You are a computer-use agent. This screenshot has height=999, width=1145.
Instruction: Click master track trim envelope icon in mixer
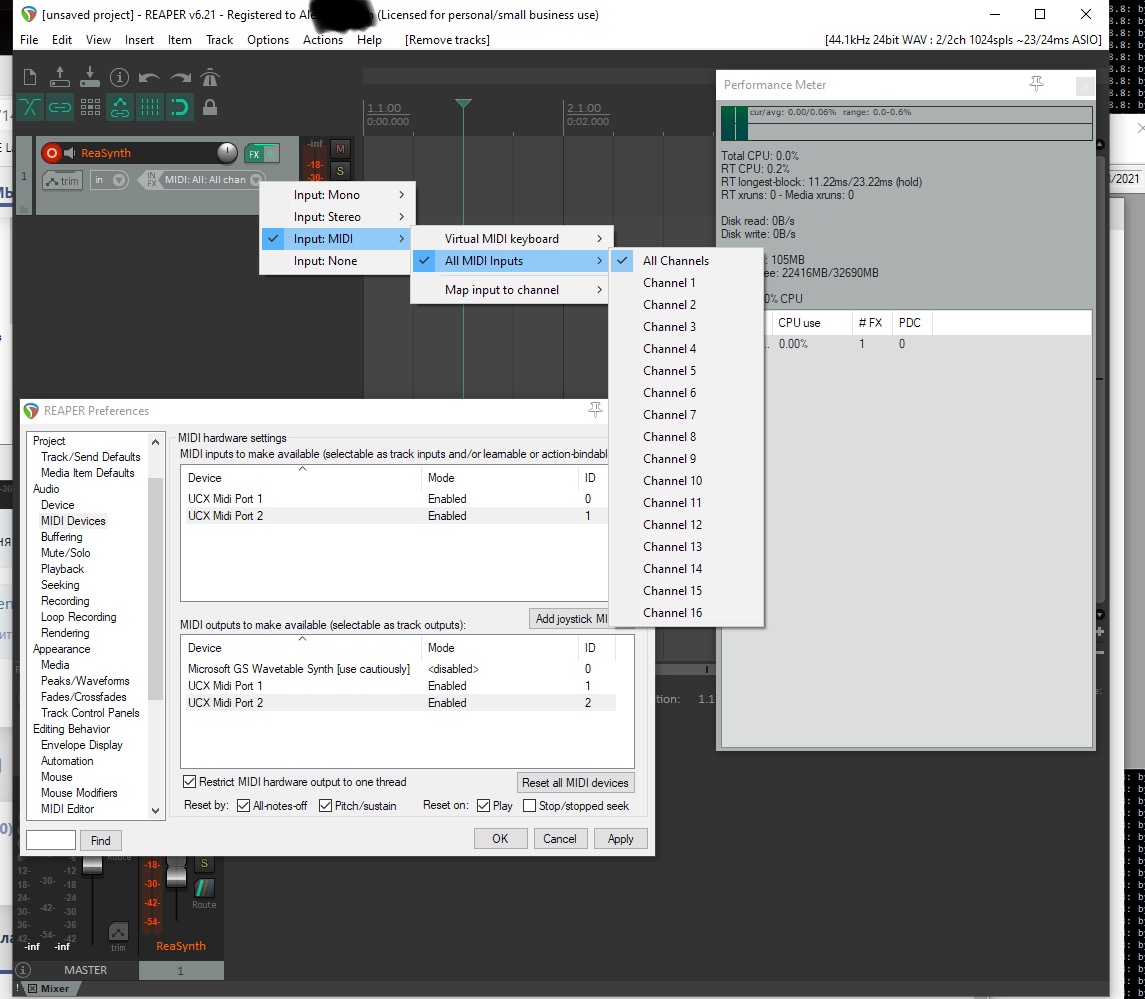coord(118,933)
